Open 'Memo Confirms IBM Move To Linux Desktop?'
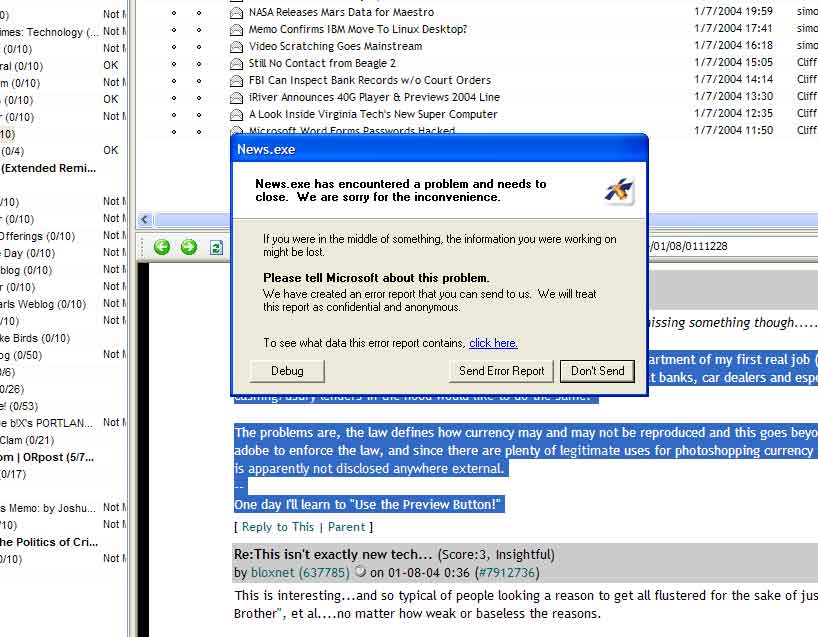The width and height of the screenshot is (818, 637). 358,29
